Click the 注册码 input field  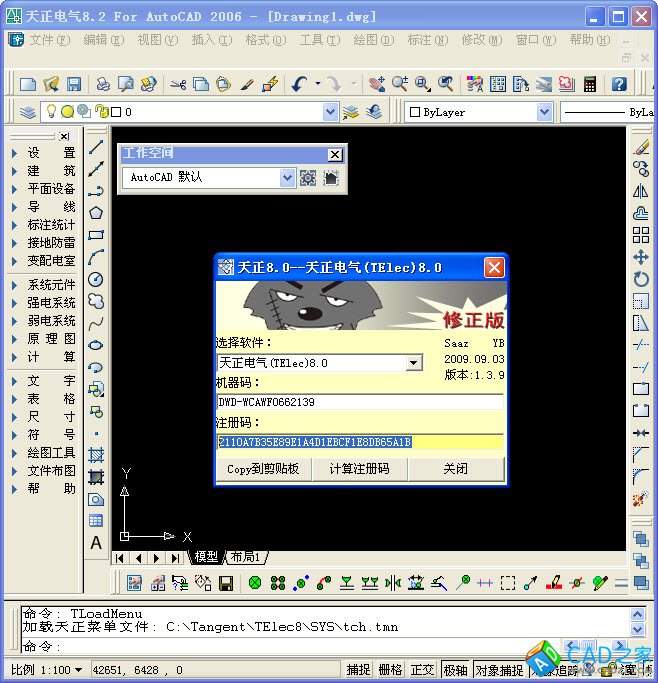pyautogui.click(x=360, y=442)
